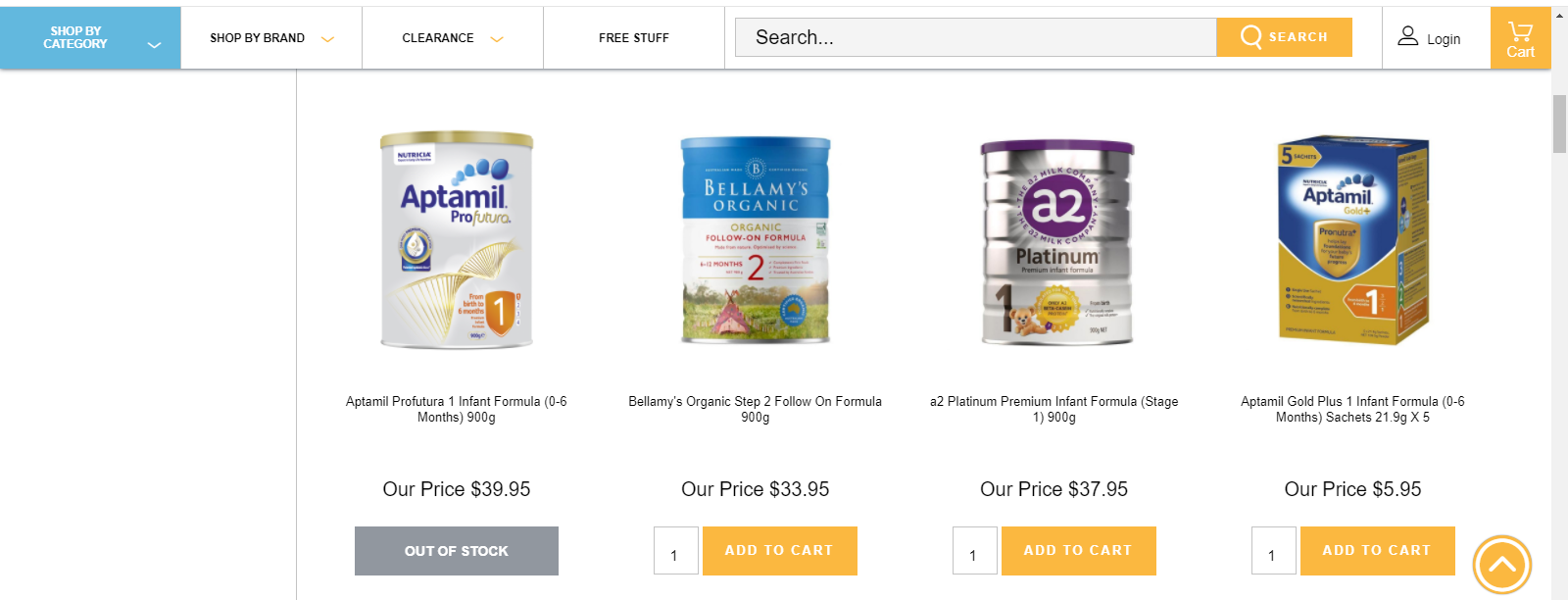The width and height of the screenshot is (1568, 600).
Task: Open Aptamil Profutura 1 product image
Action: click(x=457, y=240)
